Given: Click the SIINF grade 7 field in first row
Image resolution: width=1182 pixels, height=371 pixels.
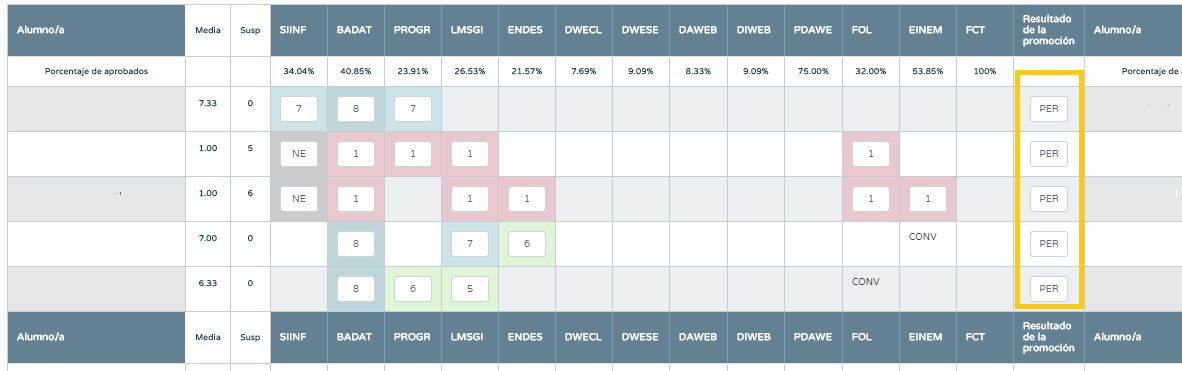Looking at the screenshot, I should pos(299,109).
